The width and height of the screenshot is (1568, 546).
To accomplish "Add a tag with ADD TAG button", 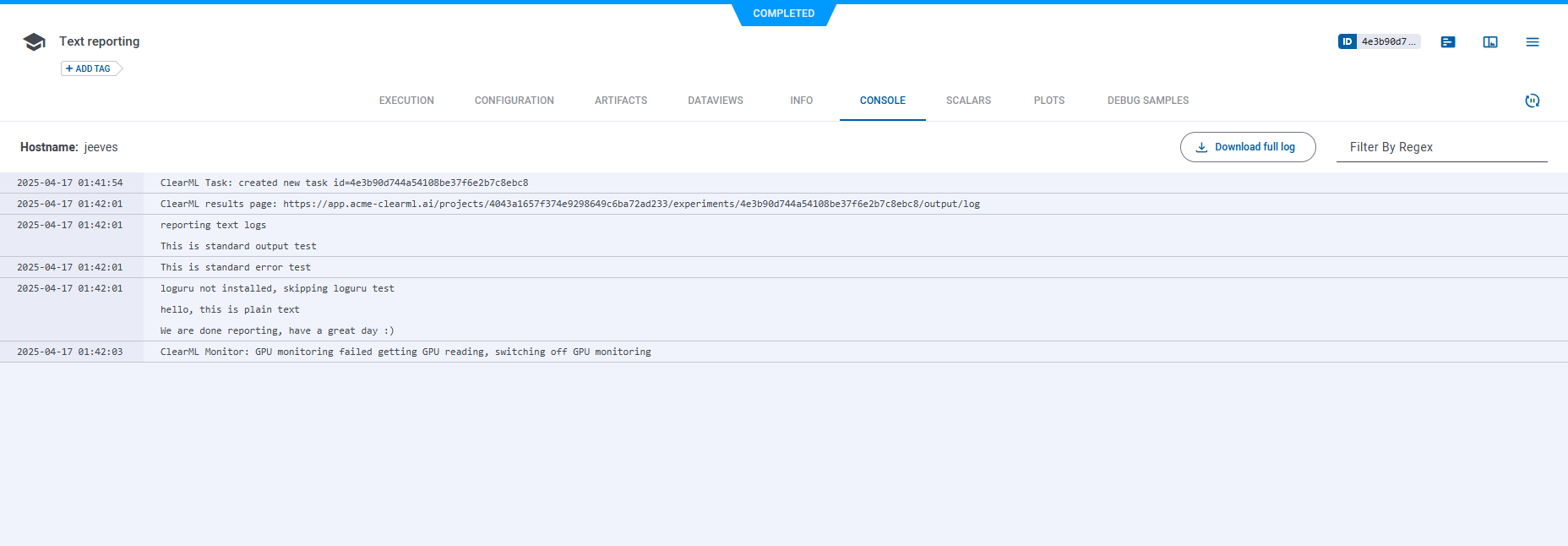I will tap(91, 68).
